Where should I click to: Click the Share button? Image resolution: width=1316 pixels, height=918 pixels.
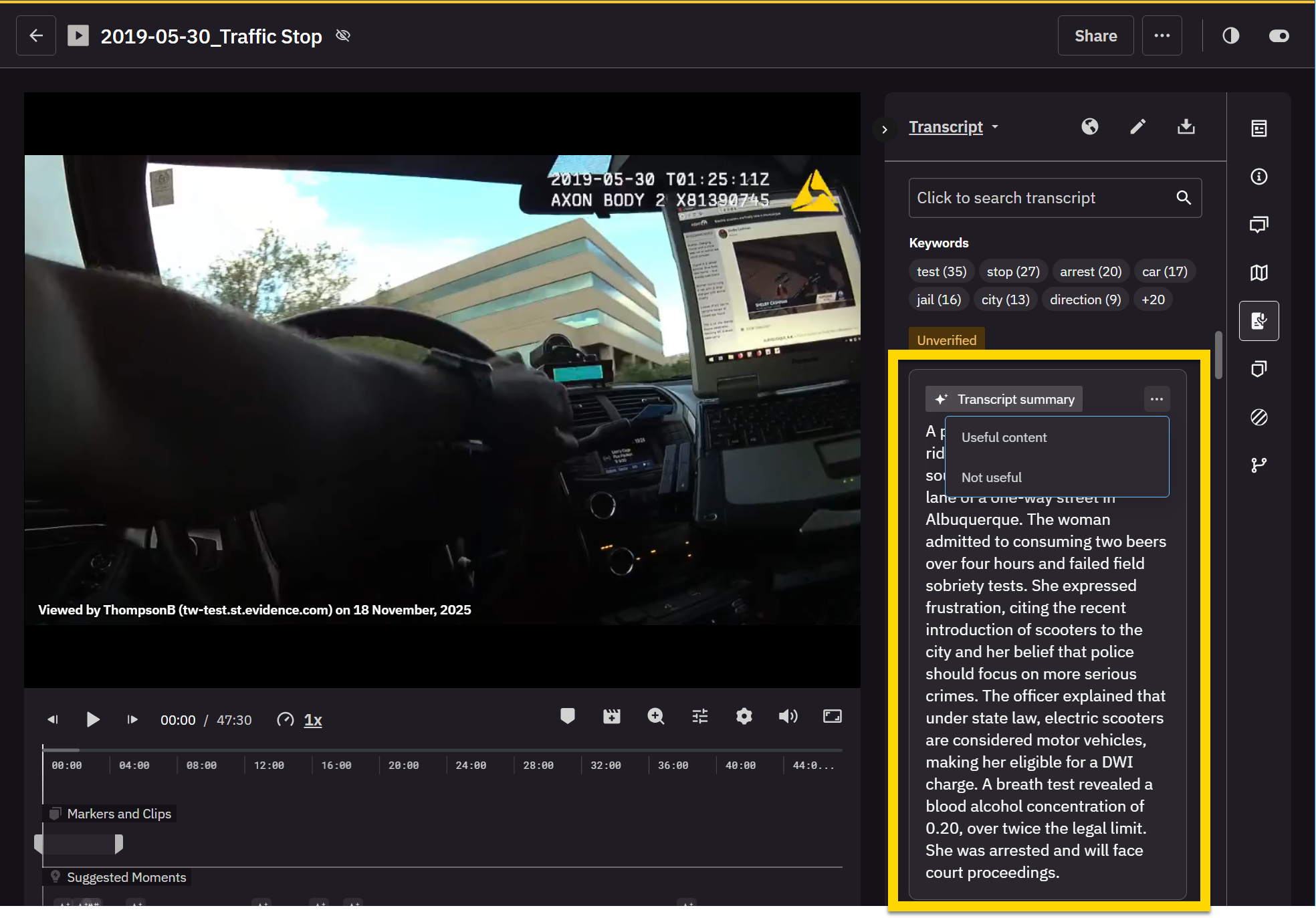point(1095,35)
